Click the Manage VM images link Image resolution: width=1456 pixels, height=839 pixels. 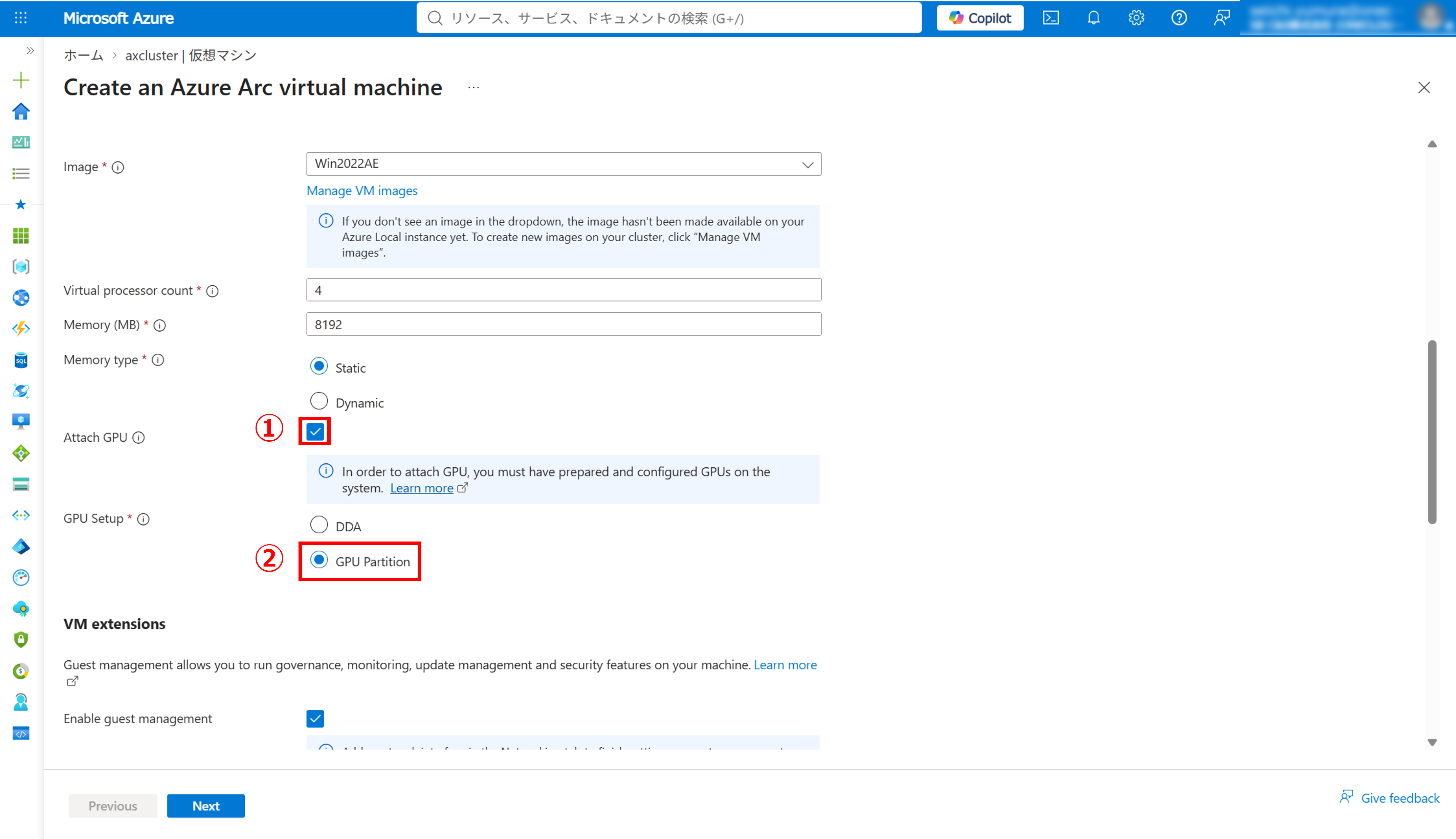pyautogui.click(x=362, y=191)
